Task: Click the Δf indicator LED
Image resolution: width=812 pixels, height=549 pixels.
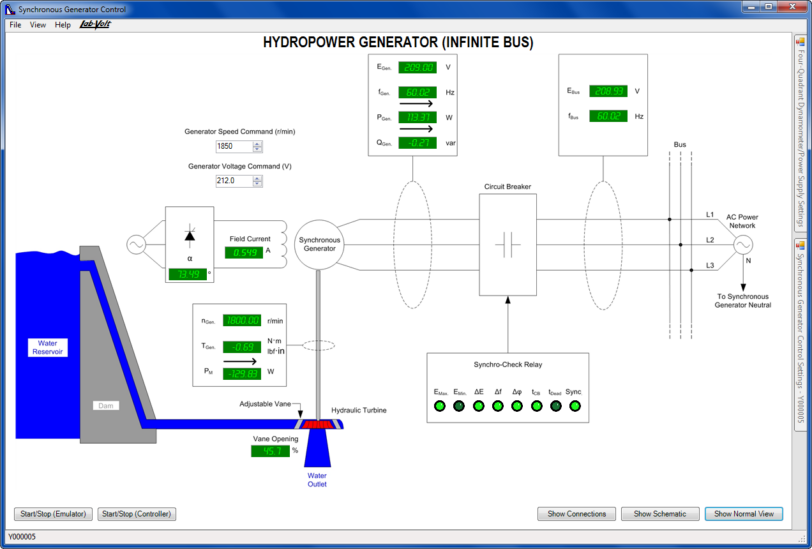Action: pos(498,407)
